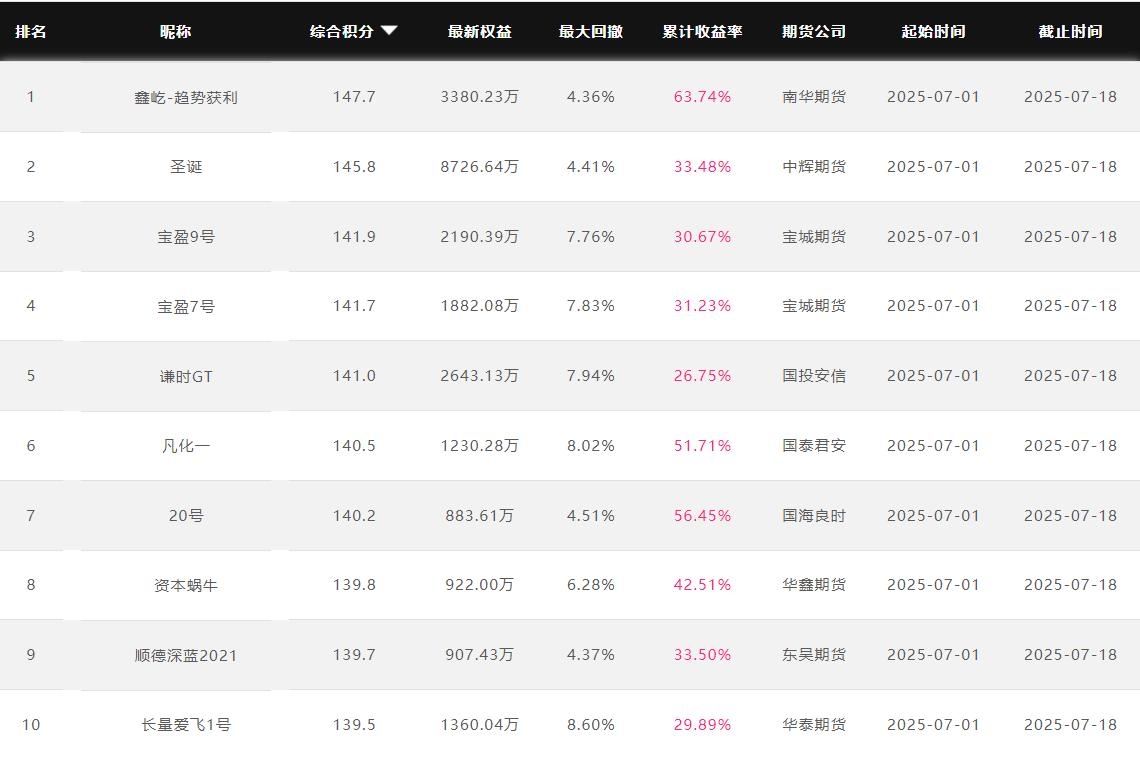Select the 31.23% cumulative return value

[x=702, y=305]
